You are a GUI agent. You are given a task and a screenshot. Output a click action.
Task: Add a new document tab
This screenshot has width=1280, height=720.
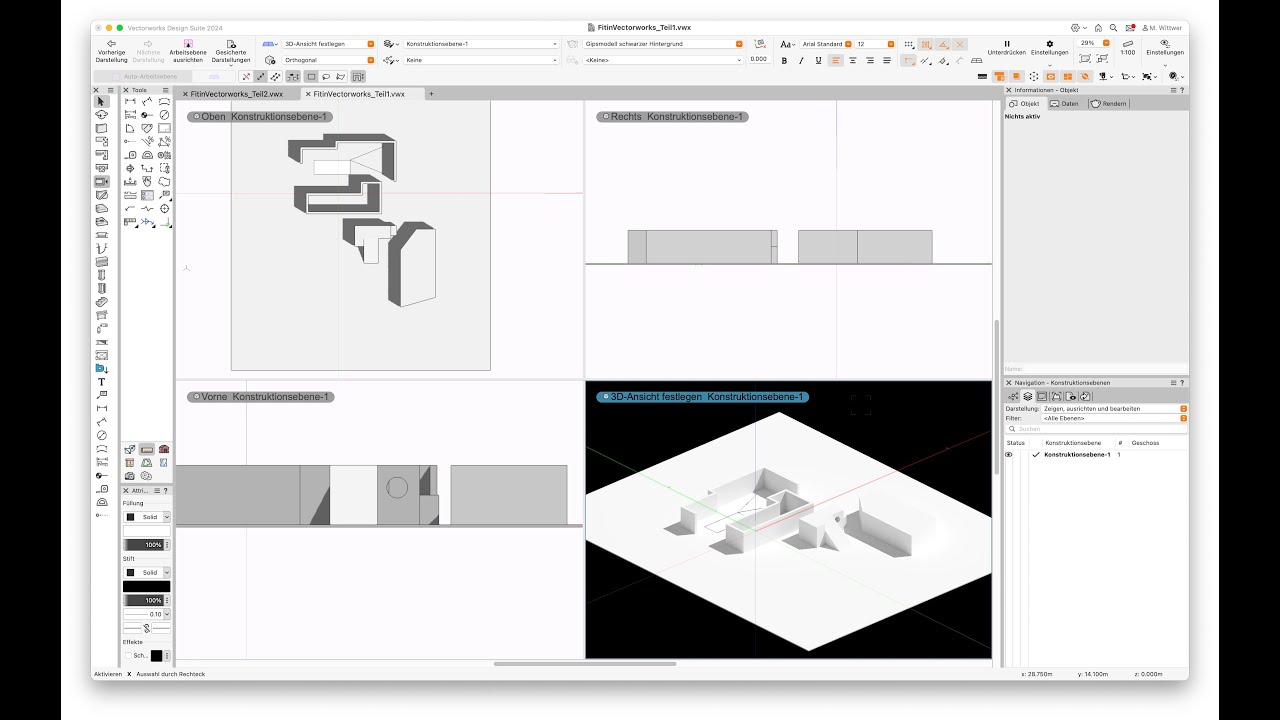tap(431, 94)
